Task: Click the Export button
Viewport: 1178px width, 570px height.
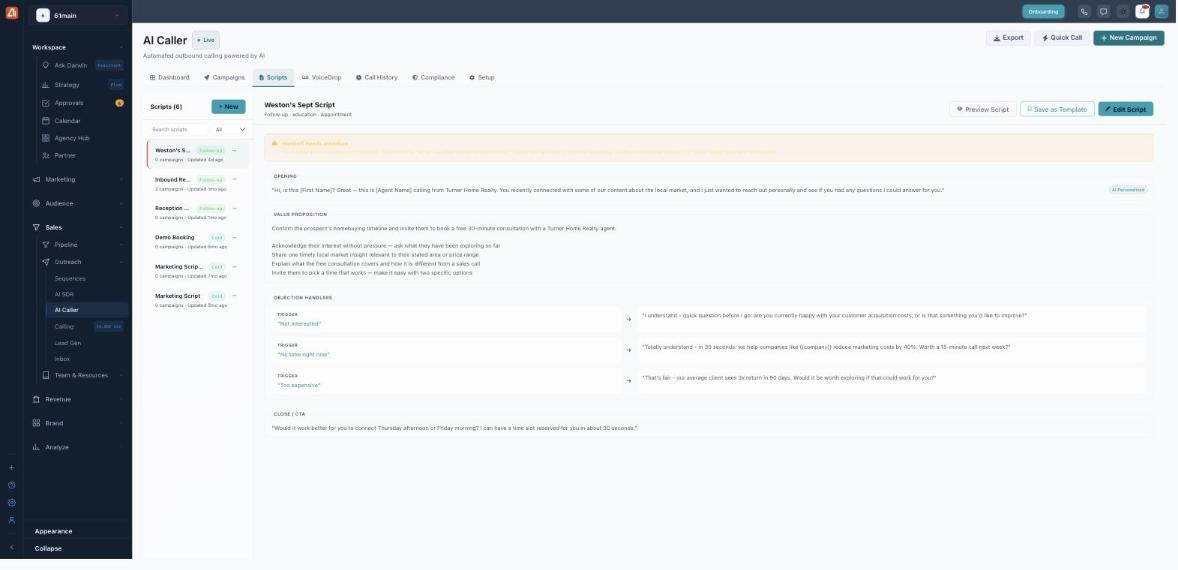Action: pos(1008,38)
